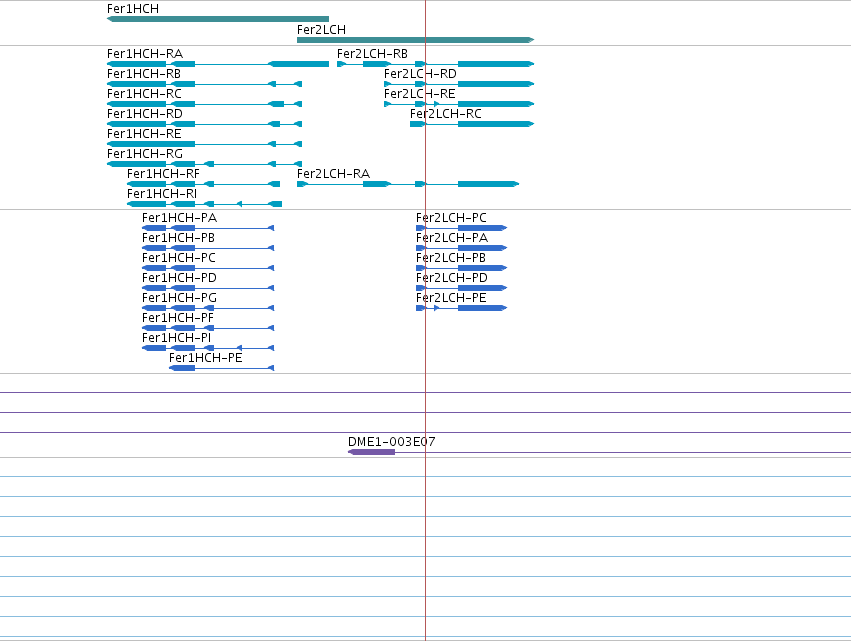Click the Fer2LCH-PB protein label

pos(451,258)
